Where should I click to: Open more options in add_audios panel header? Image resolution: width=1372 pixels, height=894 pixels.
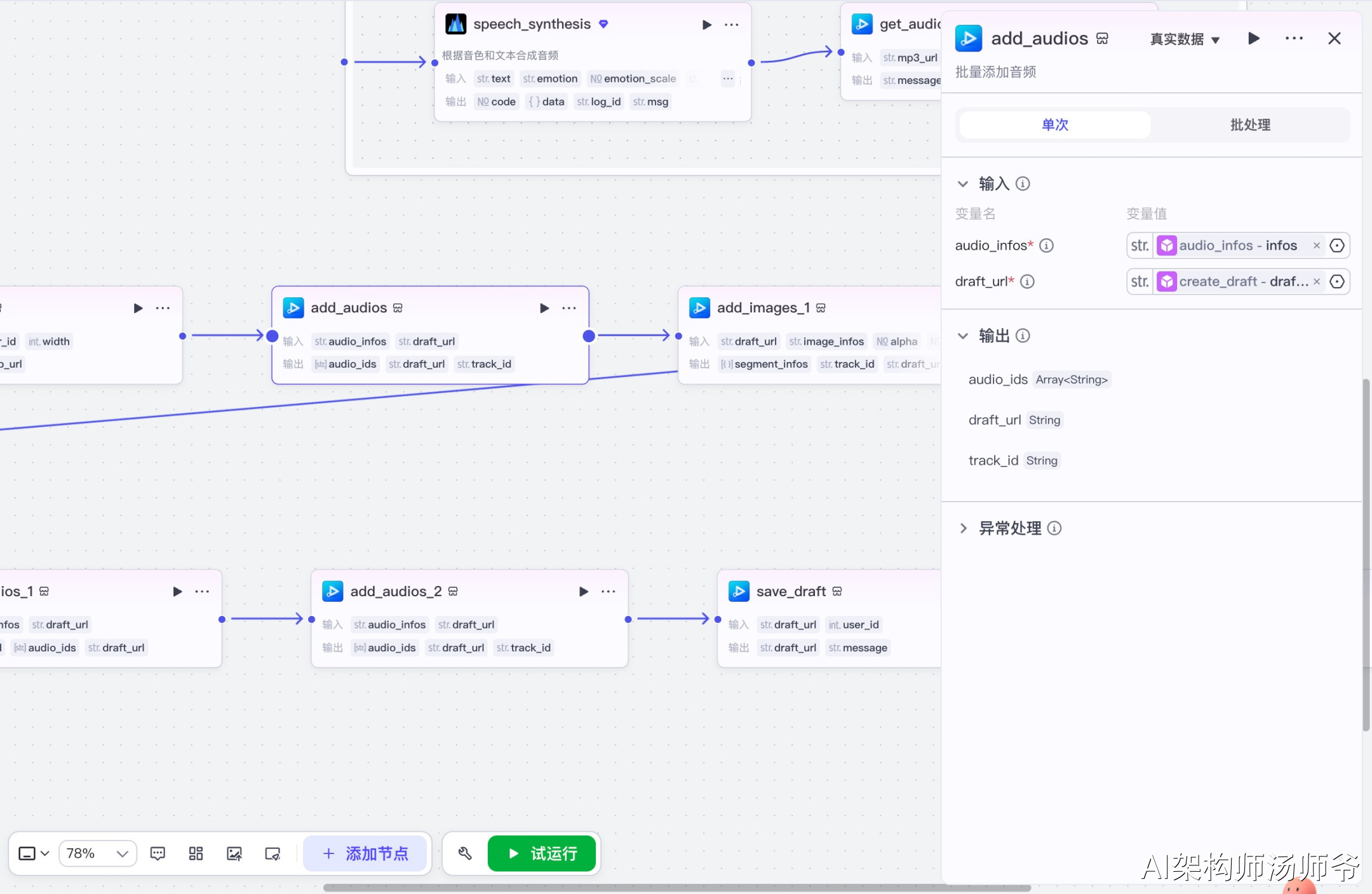[1294, 38]
